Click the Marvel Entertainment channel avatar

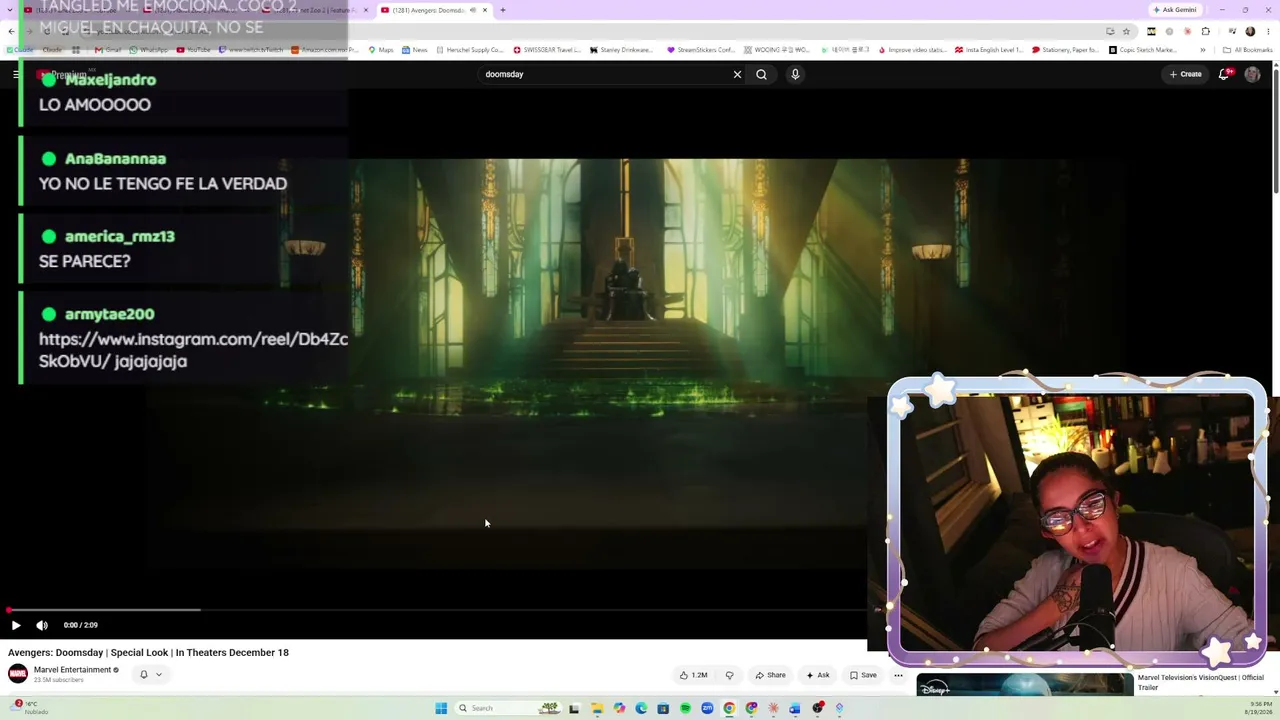click(x=18, y=674)
